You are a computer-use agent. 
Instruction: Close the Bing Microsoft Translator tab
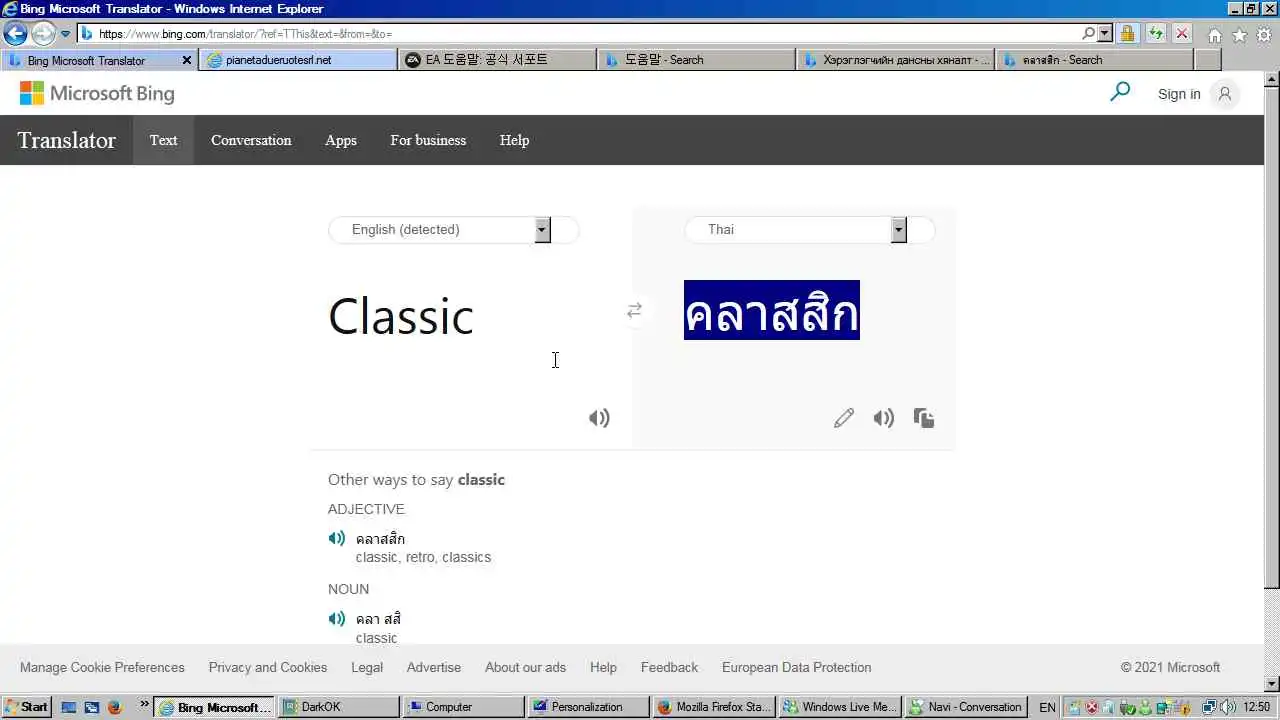pos(186,60)
